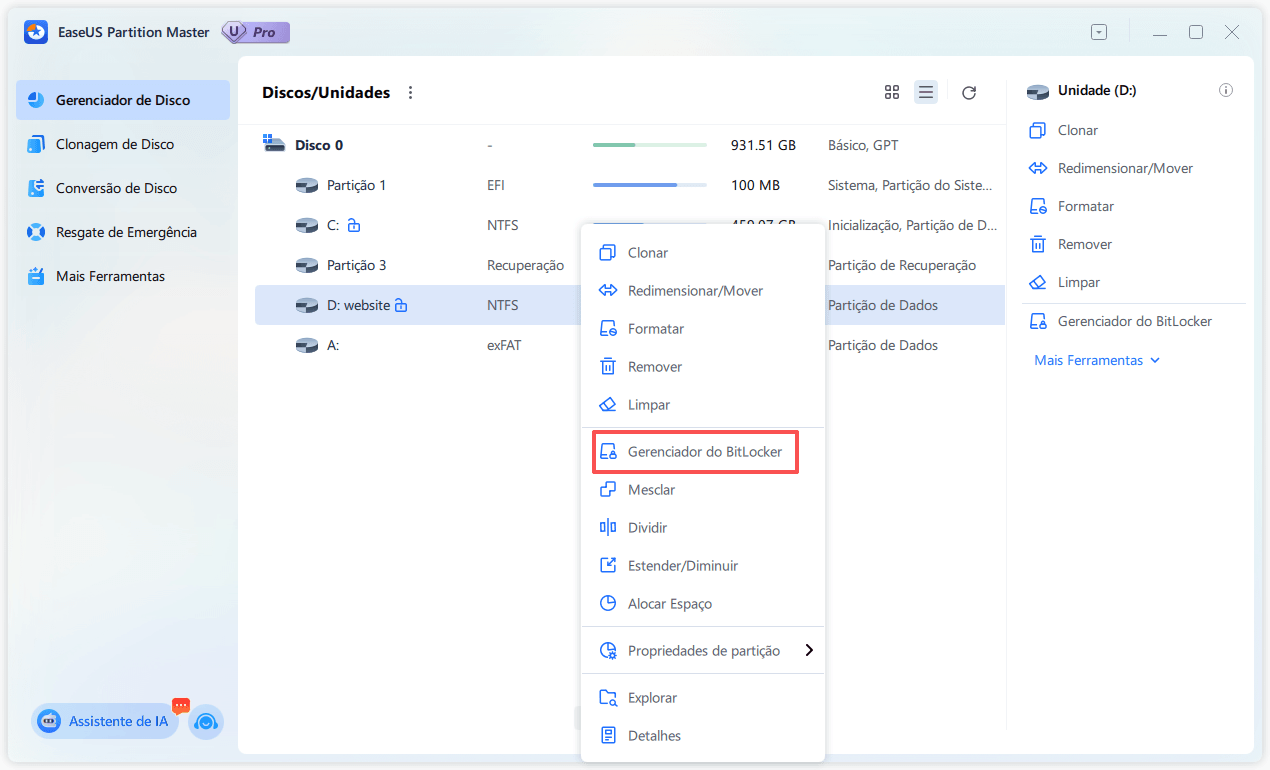Open the Assistente de IA button
The width and height of the screenshot is (1270, 770).
click(x=105, y=721)
